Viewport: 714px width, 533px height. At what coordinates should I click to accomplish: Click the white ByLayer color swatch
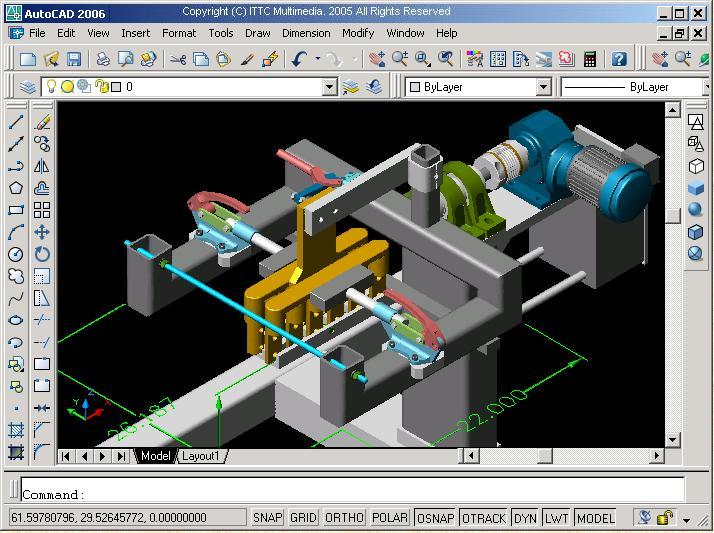[415, 87]
